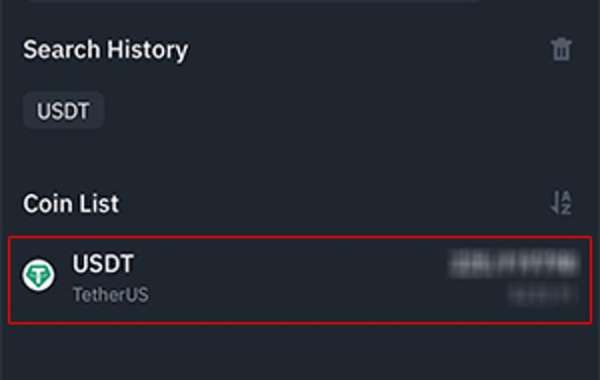Click the empty area below the USDT row
This screenshot has width=600, height=380.
click(300, 352)
